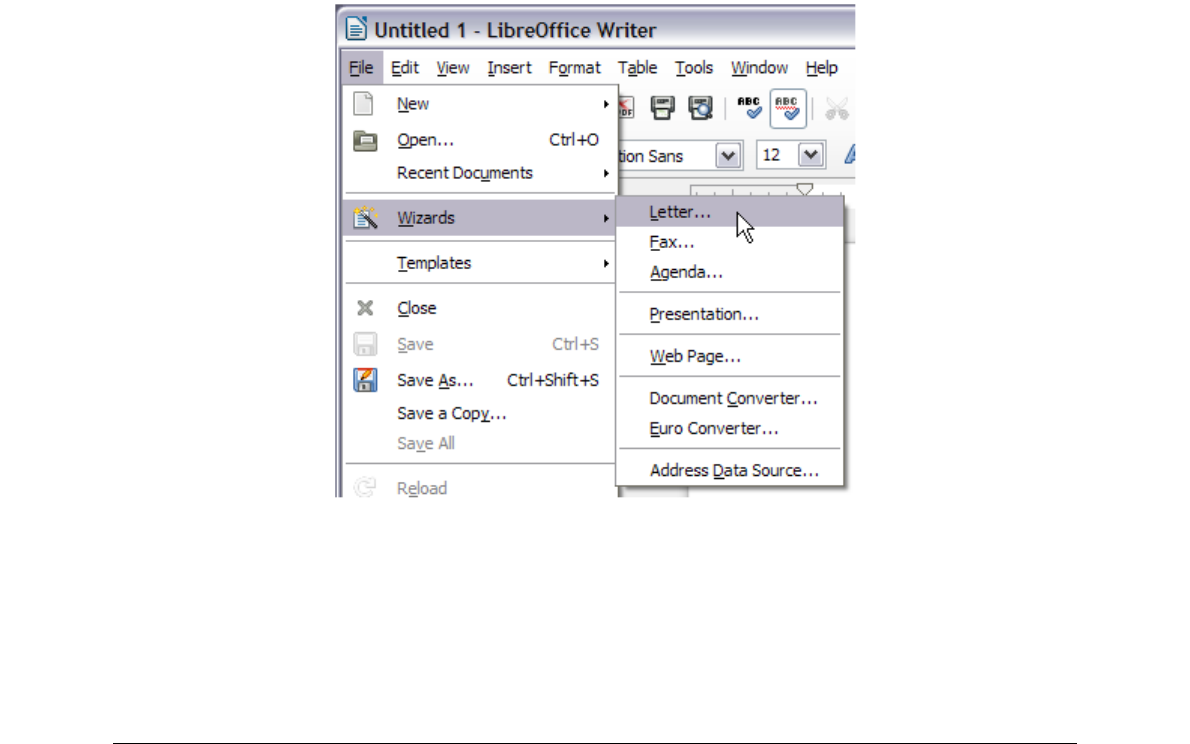
Task: Select the Wizards menu entry
Action: 480,218
